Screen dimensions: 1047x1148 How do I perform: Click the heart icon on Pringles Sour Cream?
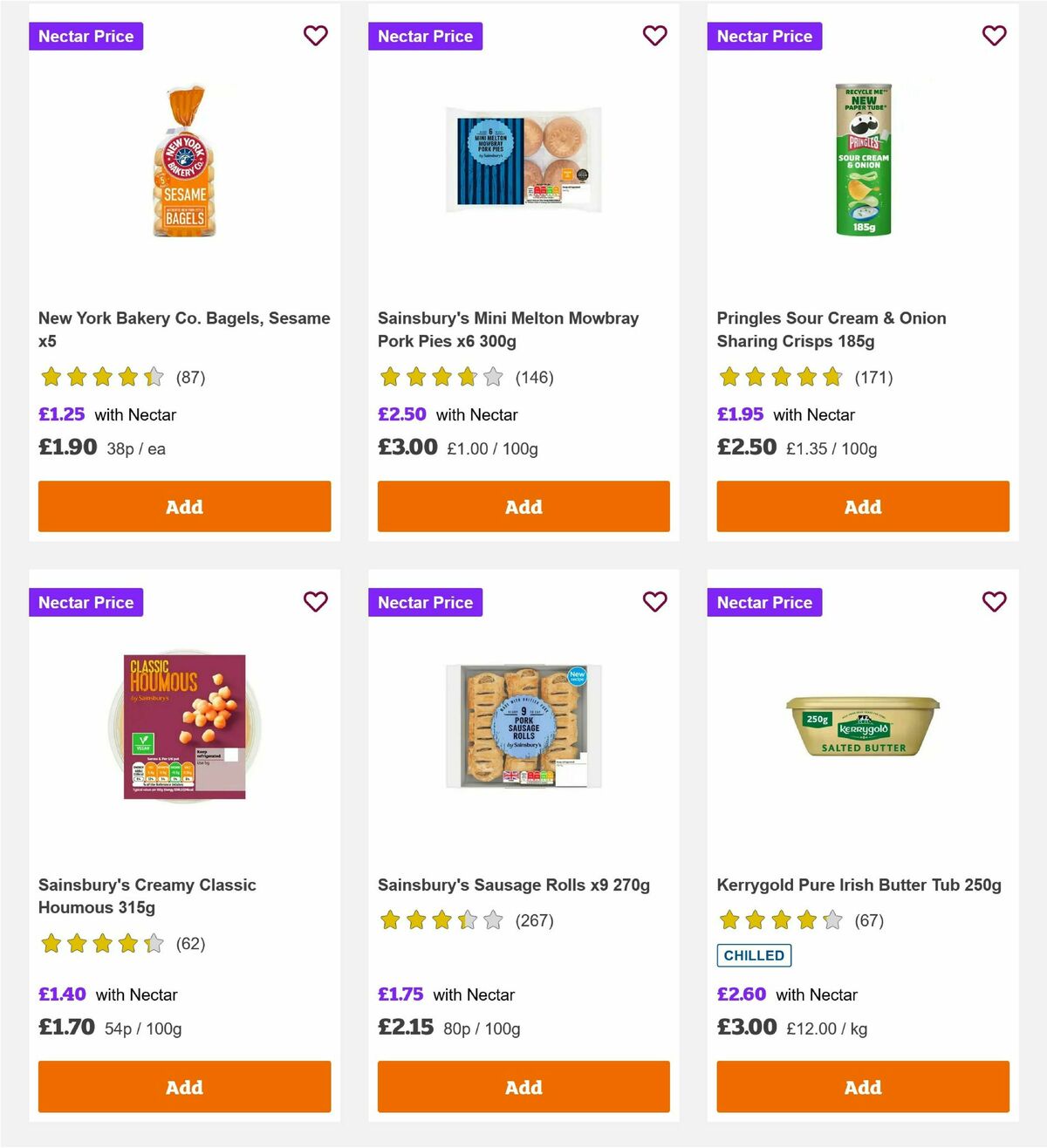click(x=994, y=36)
